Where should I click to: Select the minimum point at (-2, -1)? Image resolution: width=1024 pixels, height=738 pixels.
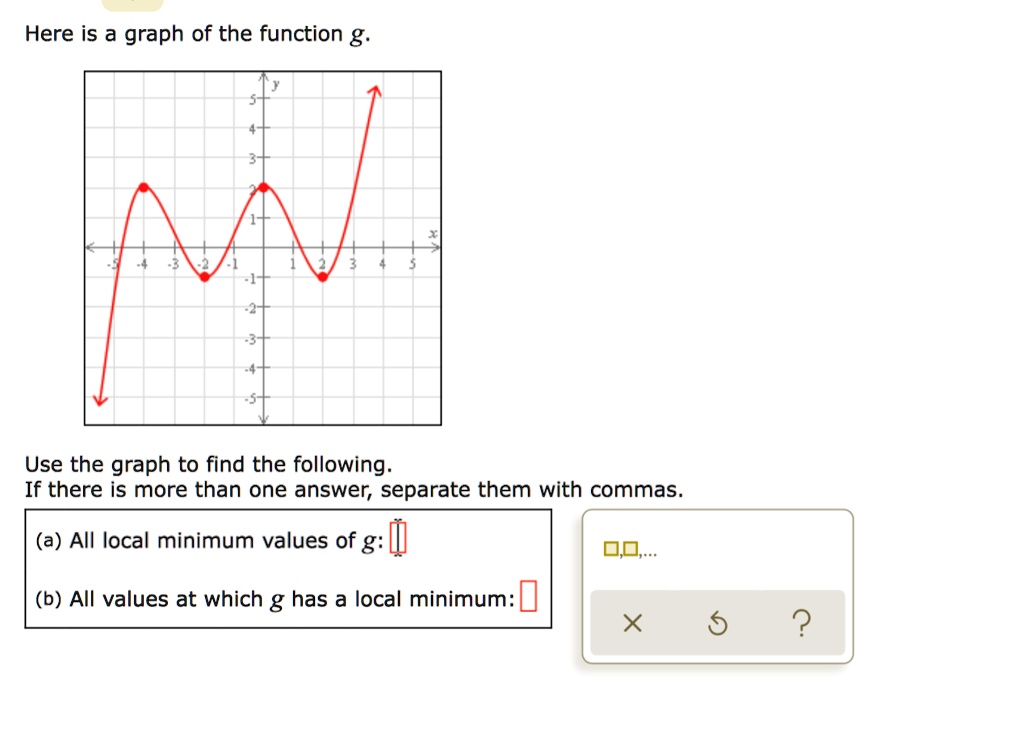click(204, 276)
